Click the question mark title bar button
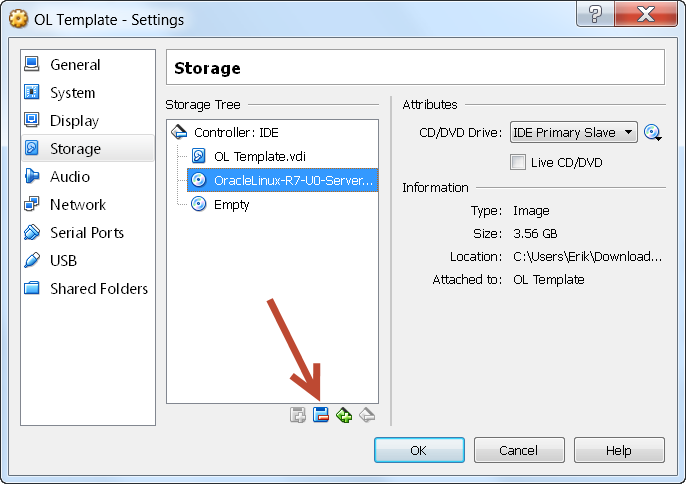 pyautogui.click(x=595, y=14)
